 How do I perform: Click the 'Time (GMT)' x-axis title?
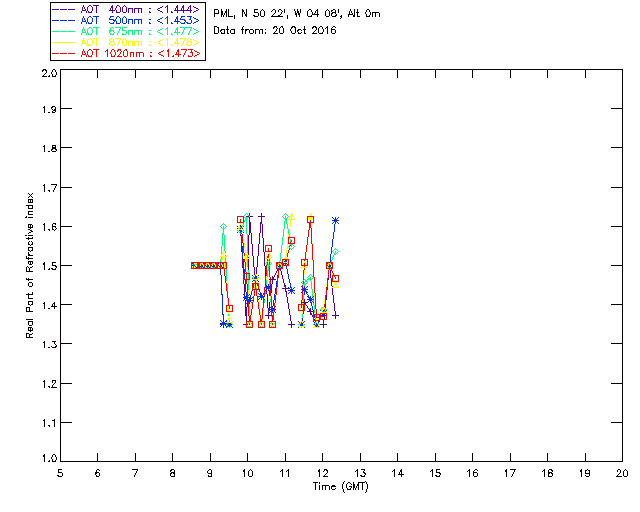[340, 486]
